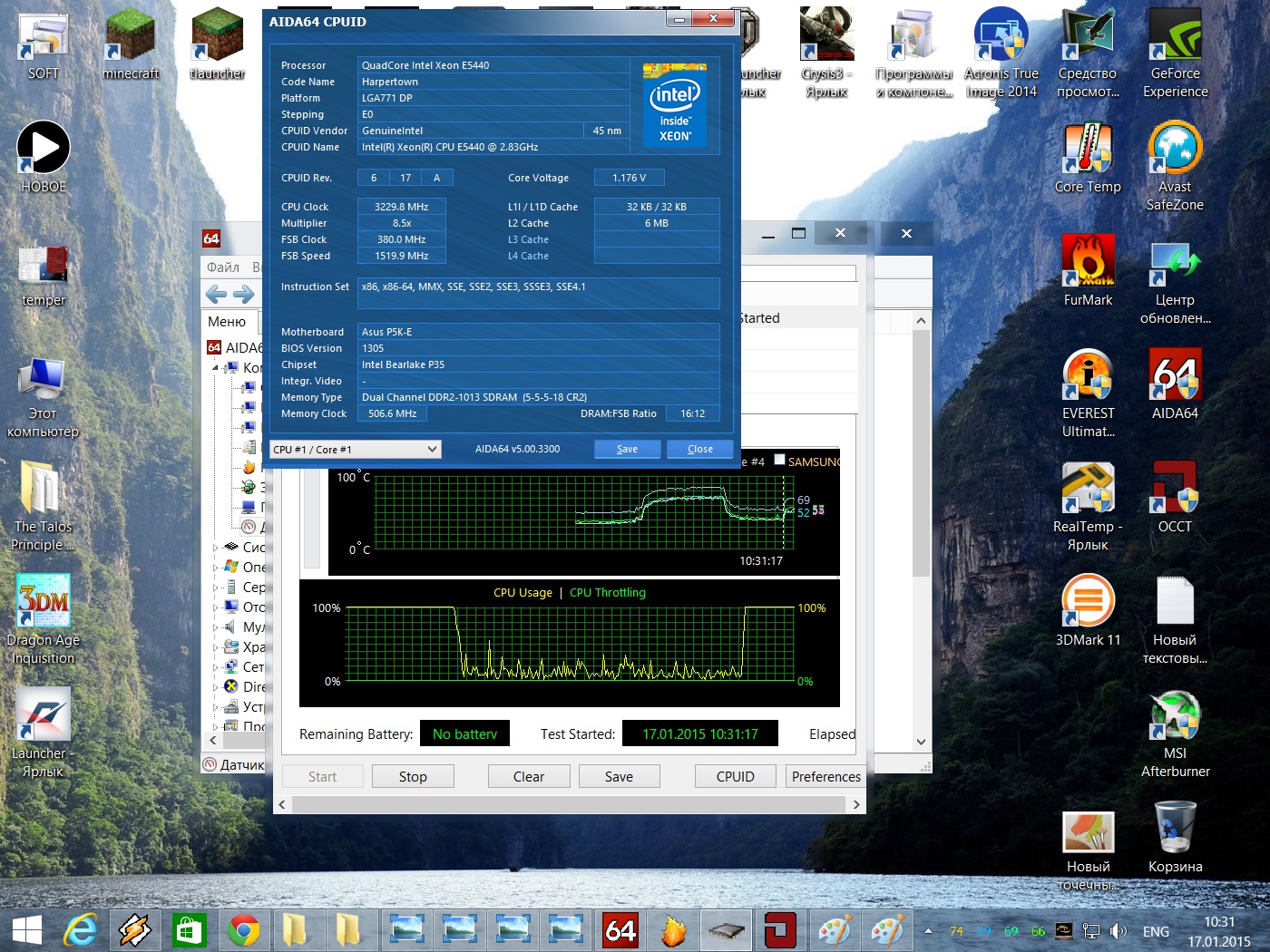Click the horizontal scrollbar's right arrow

[x=855, y=804]
